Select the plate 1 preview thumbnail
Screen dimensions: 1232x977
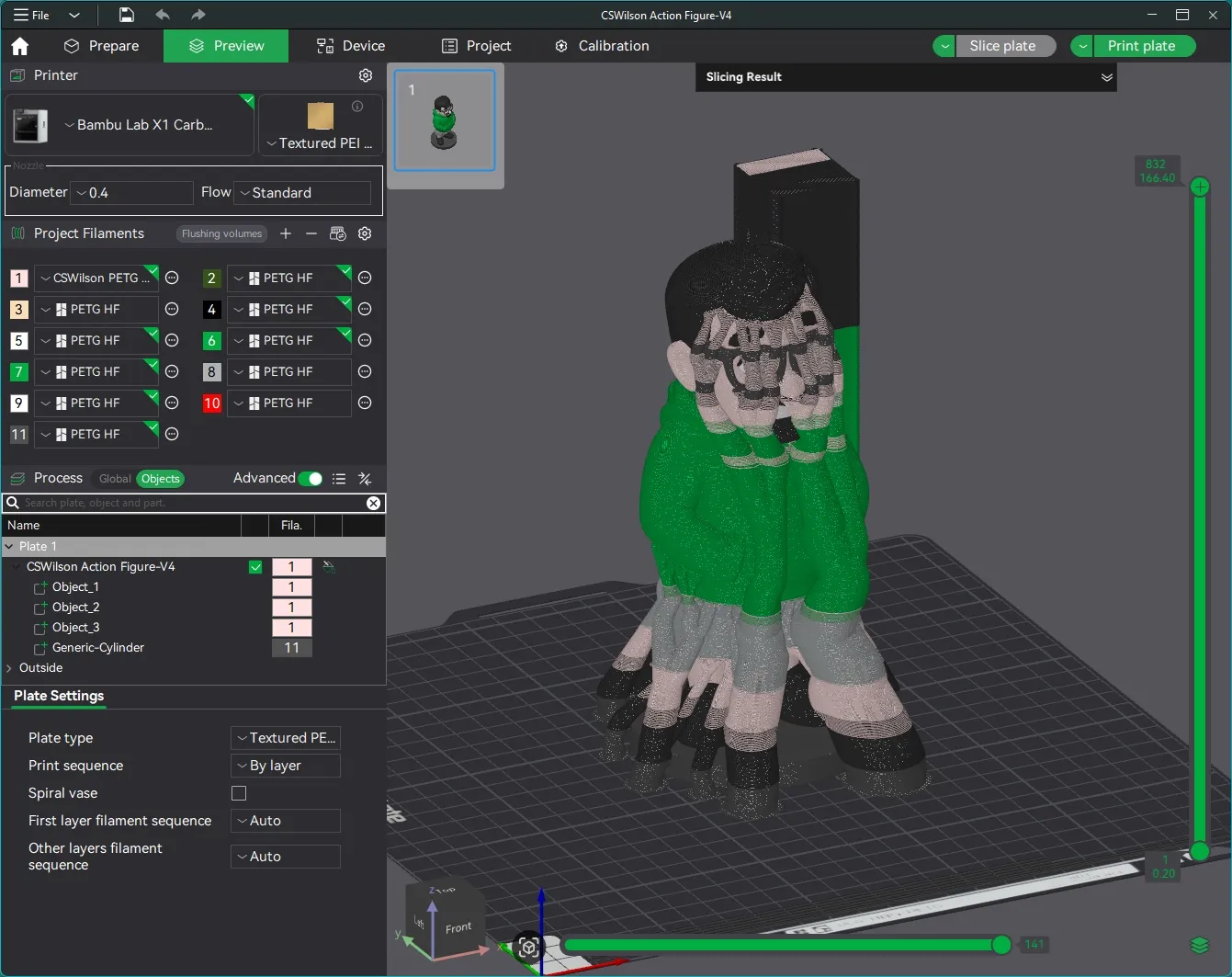pos(445,120)
